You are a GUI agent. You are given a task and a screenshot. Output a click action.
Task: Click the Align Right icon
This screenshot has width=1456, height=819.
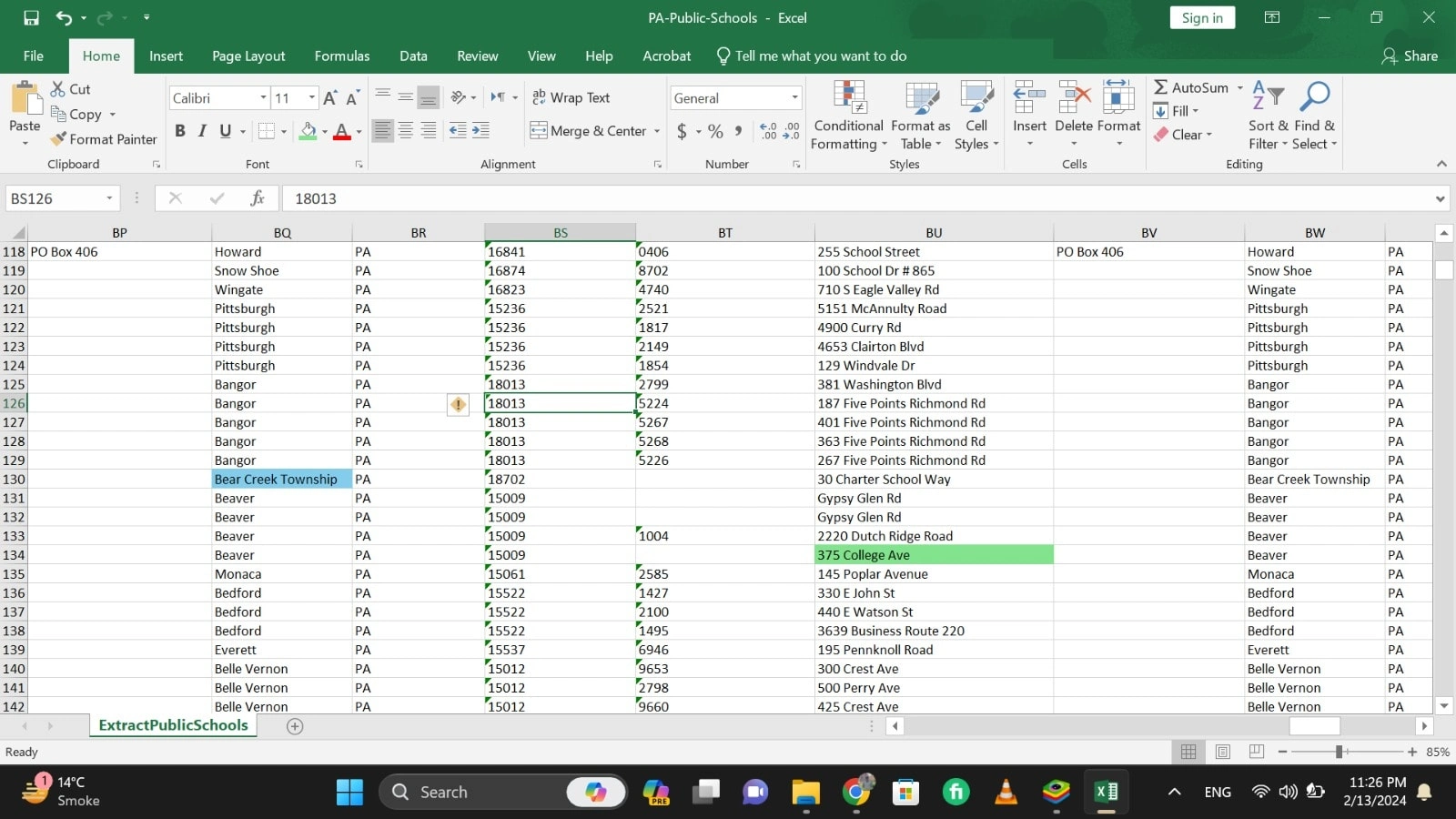coord(429,131)
